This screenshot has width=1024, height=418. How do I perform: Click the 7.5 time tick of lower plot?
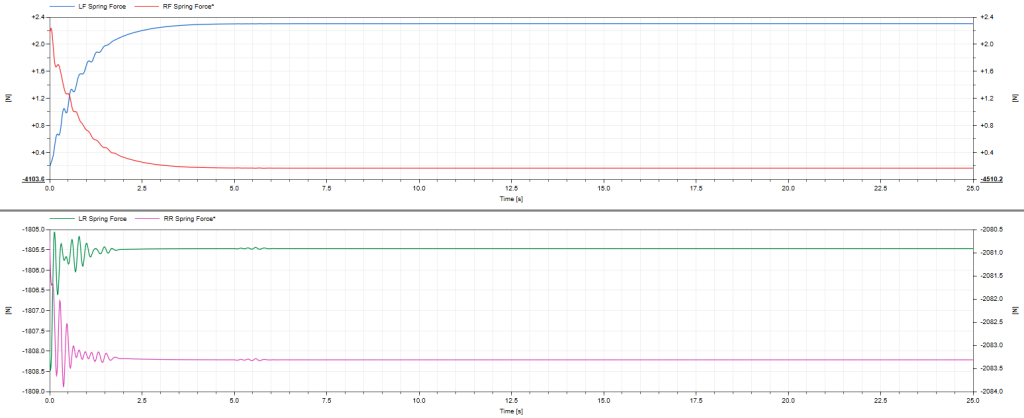click(x=327, y=402)
